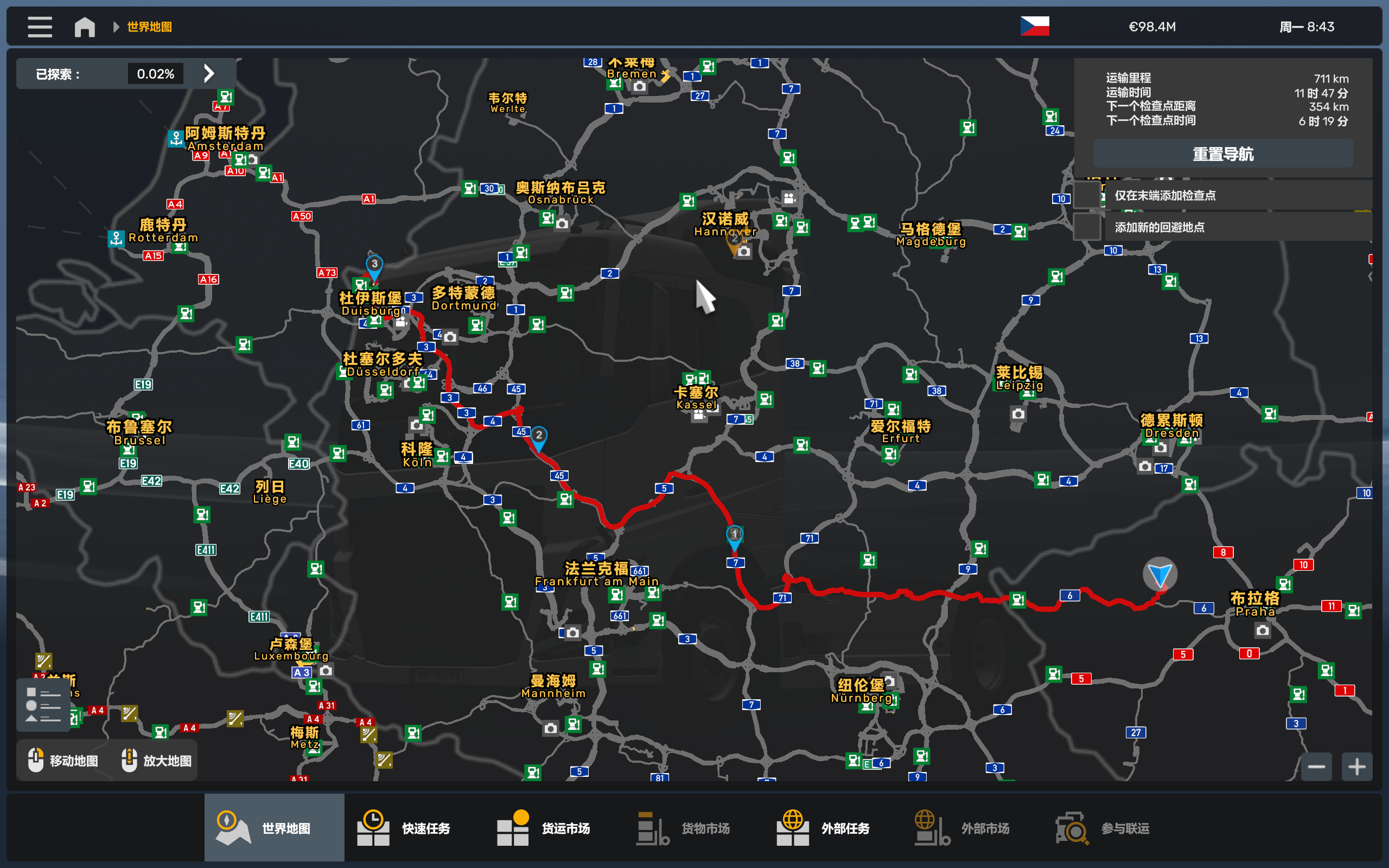
Task: Click the camera icon near Luxembourg
Action: (326, 671)
